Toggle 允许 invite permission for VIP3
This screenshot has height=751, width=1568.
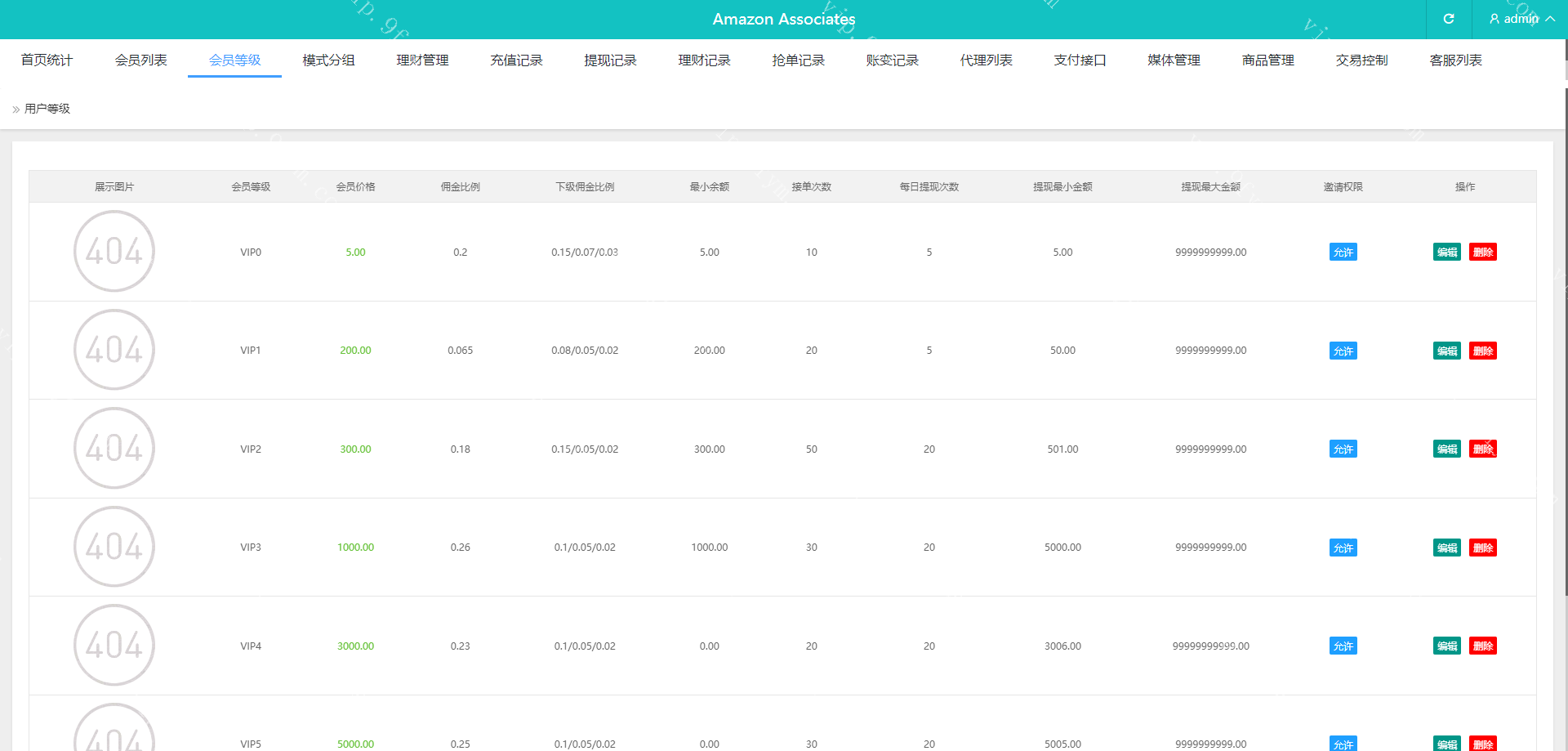[x=1343, y=548]
